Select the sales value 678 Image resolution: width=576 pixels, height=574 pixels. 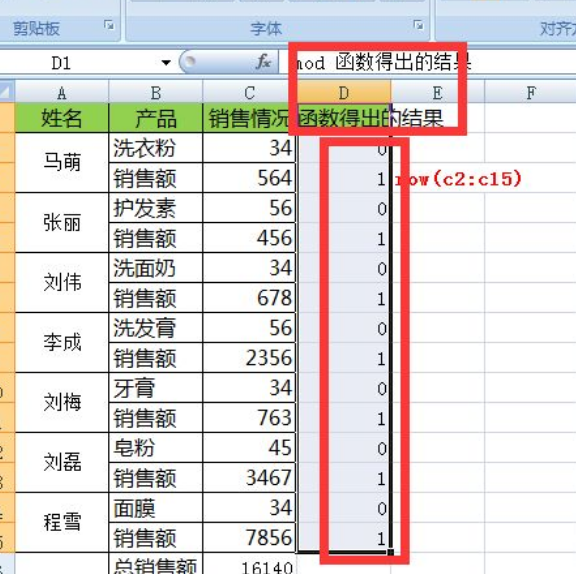pos(249,297)
